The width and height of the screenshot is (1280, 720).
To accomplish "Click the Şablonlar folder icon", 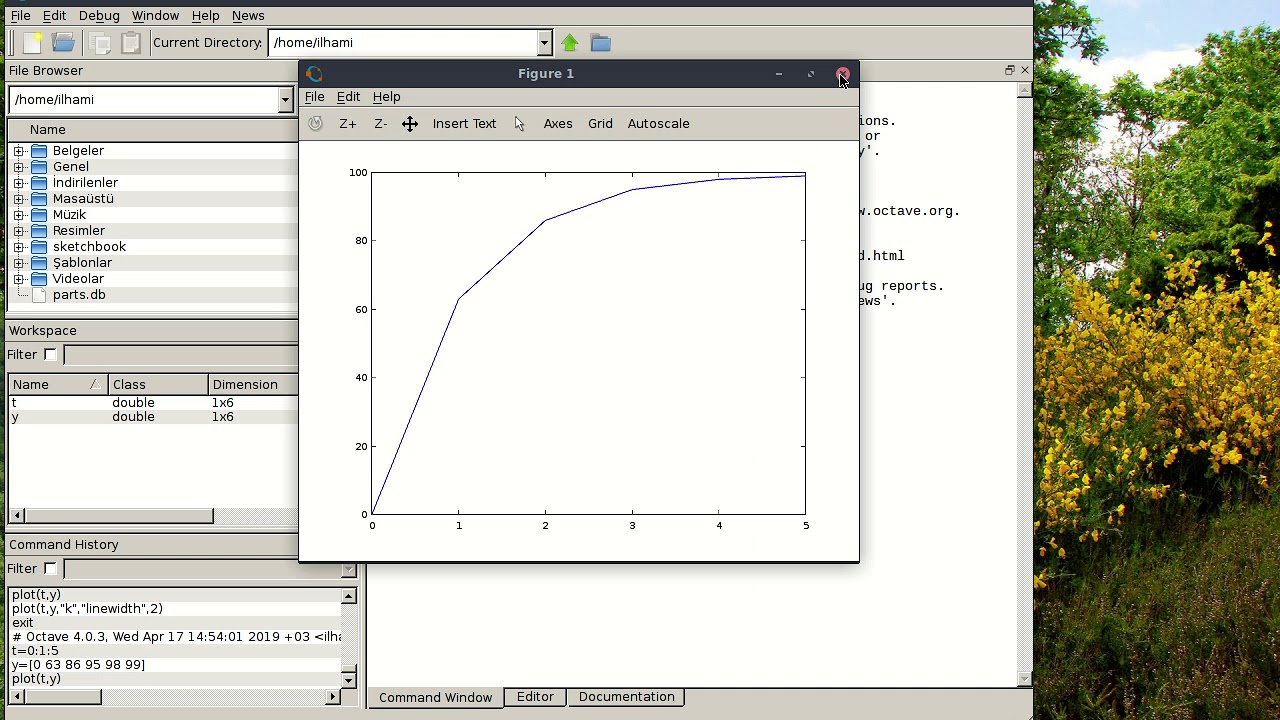I will tap(39, 263).
